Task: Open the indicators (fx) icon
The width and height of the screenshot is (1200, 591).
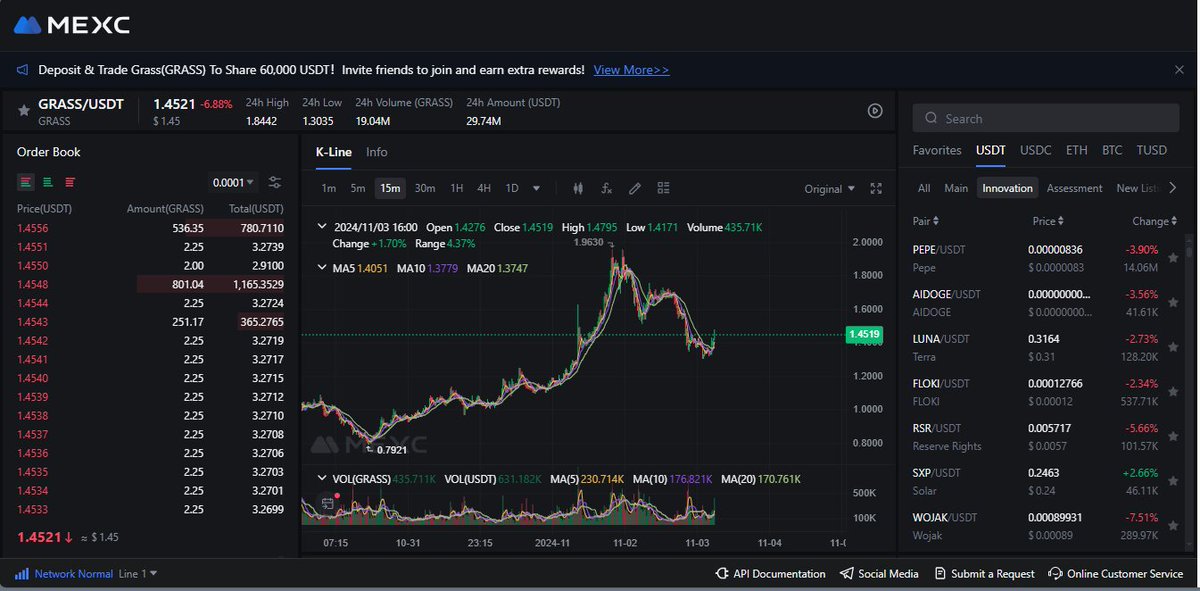Action: click(x=606, y=188)
